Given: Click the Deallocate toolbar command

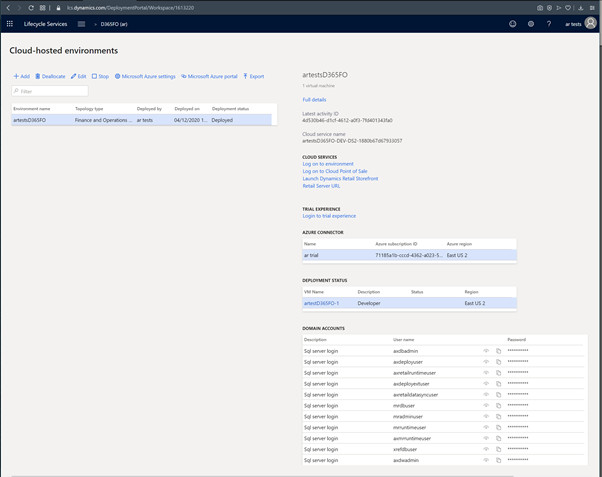Looking at the screenshot, I should [x=50, y=76].
